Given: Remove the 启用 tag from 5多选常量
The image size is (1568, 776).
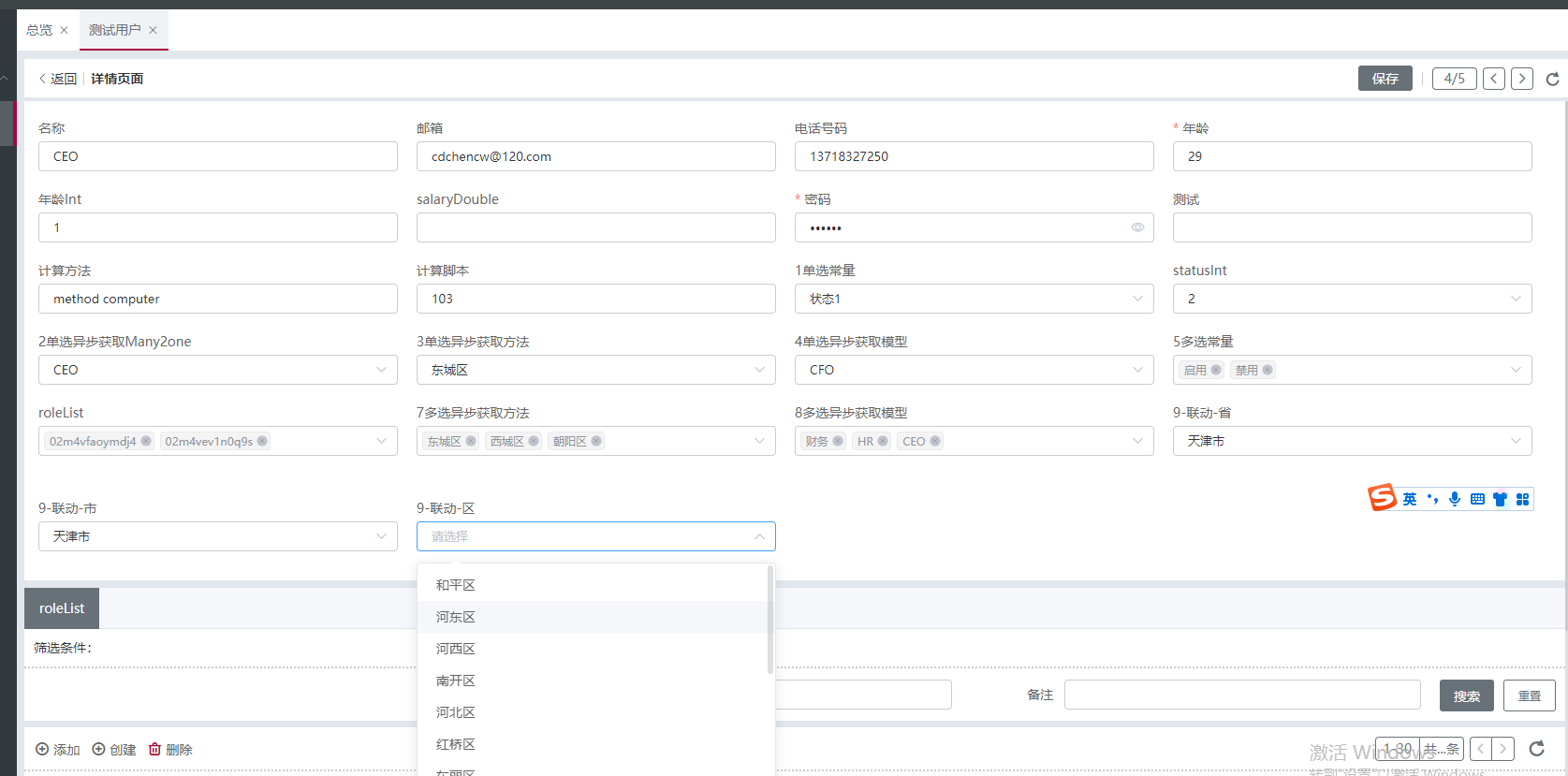Looking at the screenshot, I should point(1216,370).
